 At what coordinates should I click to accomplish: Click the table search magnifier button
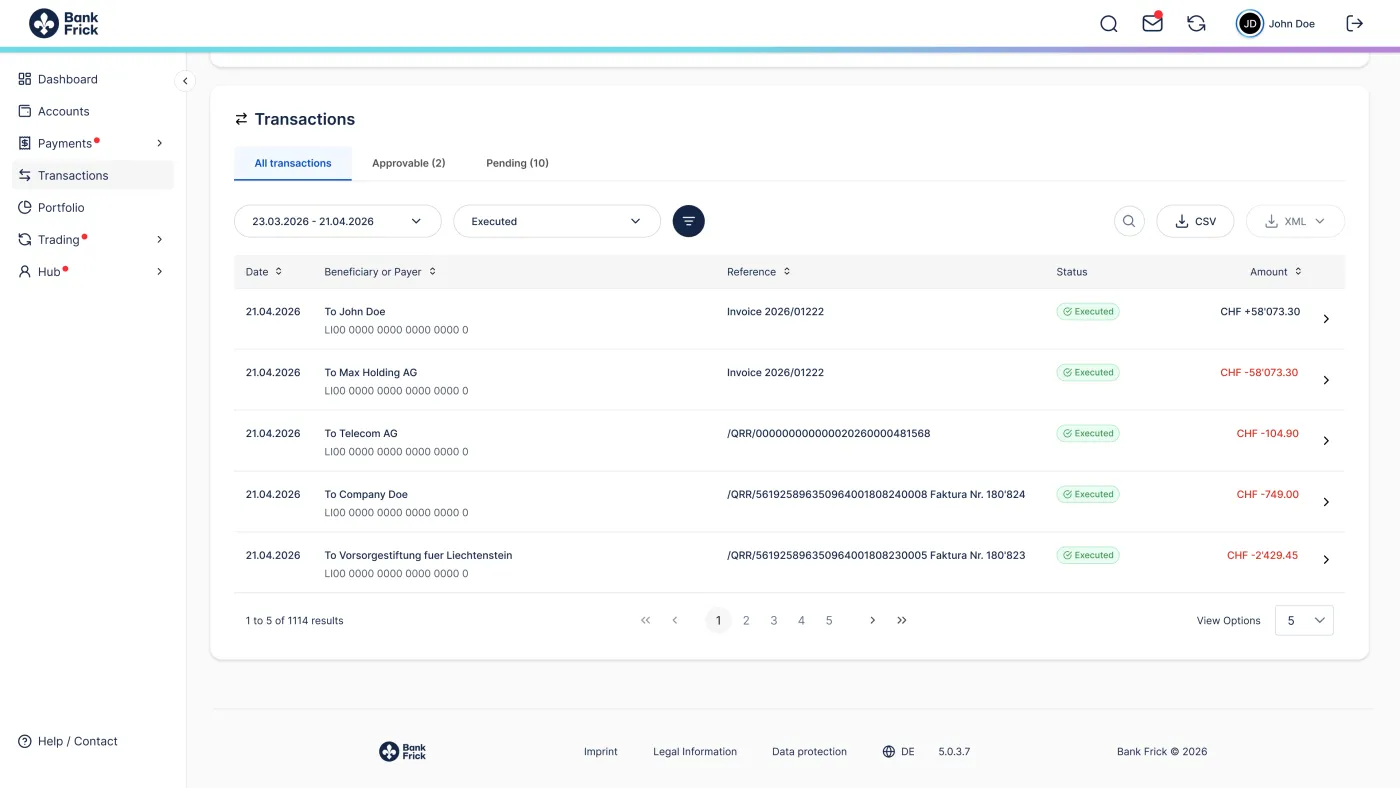pyautogui.click(x=1129, y=221)
